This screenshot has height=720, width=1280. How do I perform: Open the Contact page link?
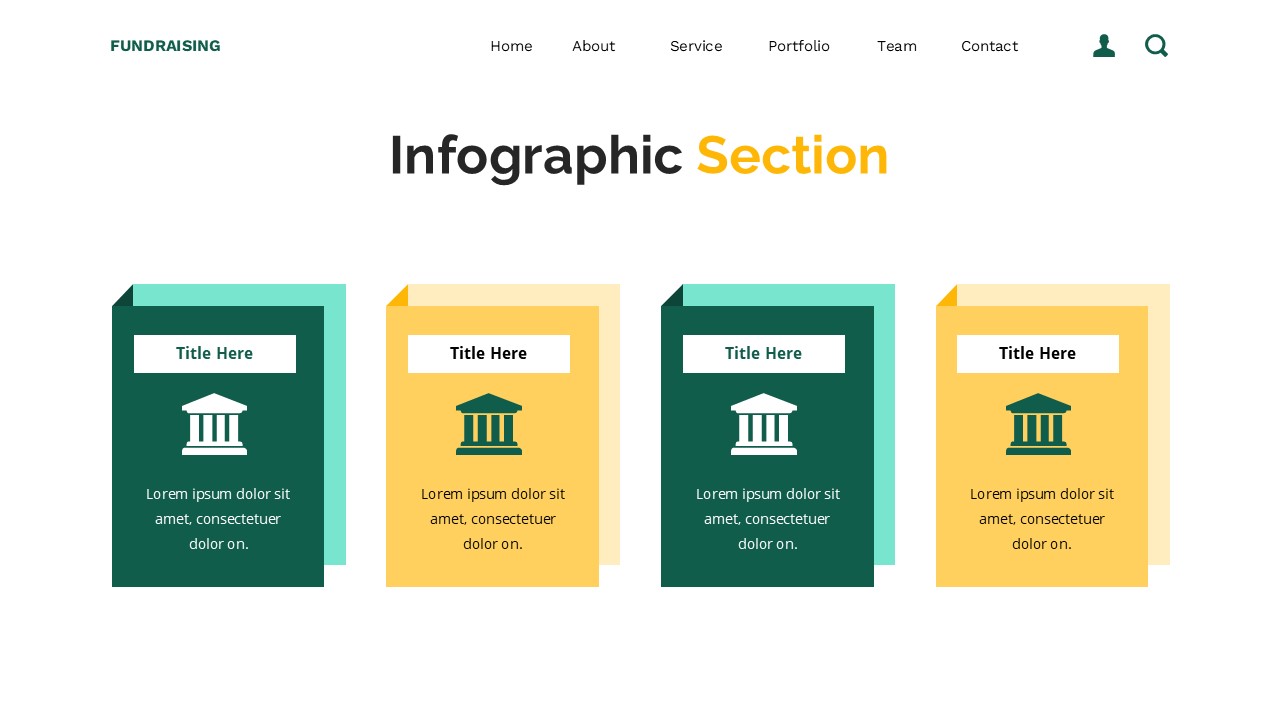tap(989, 46)
